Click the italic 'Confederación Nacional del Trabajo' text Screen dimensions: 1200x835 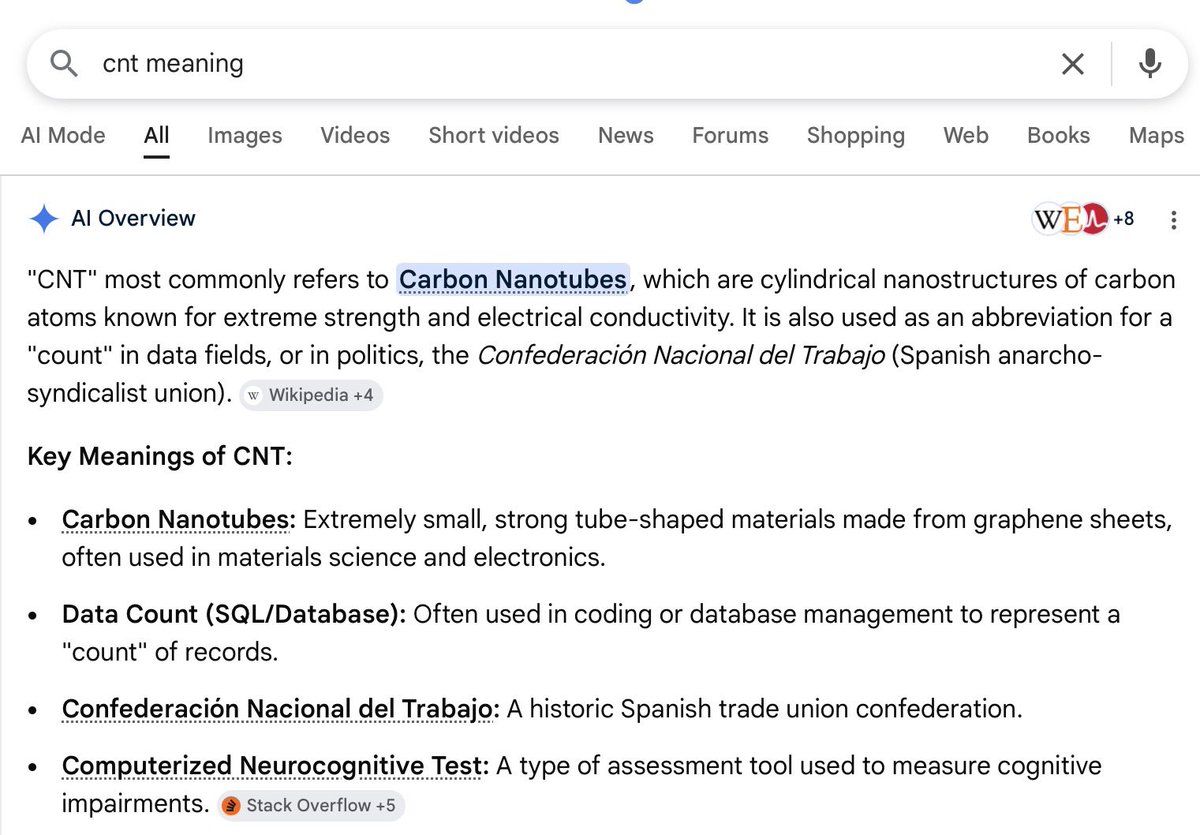681,356
